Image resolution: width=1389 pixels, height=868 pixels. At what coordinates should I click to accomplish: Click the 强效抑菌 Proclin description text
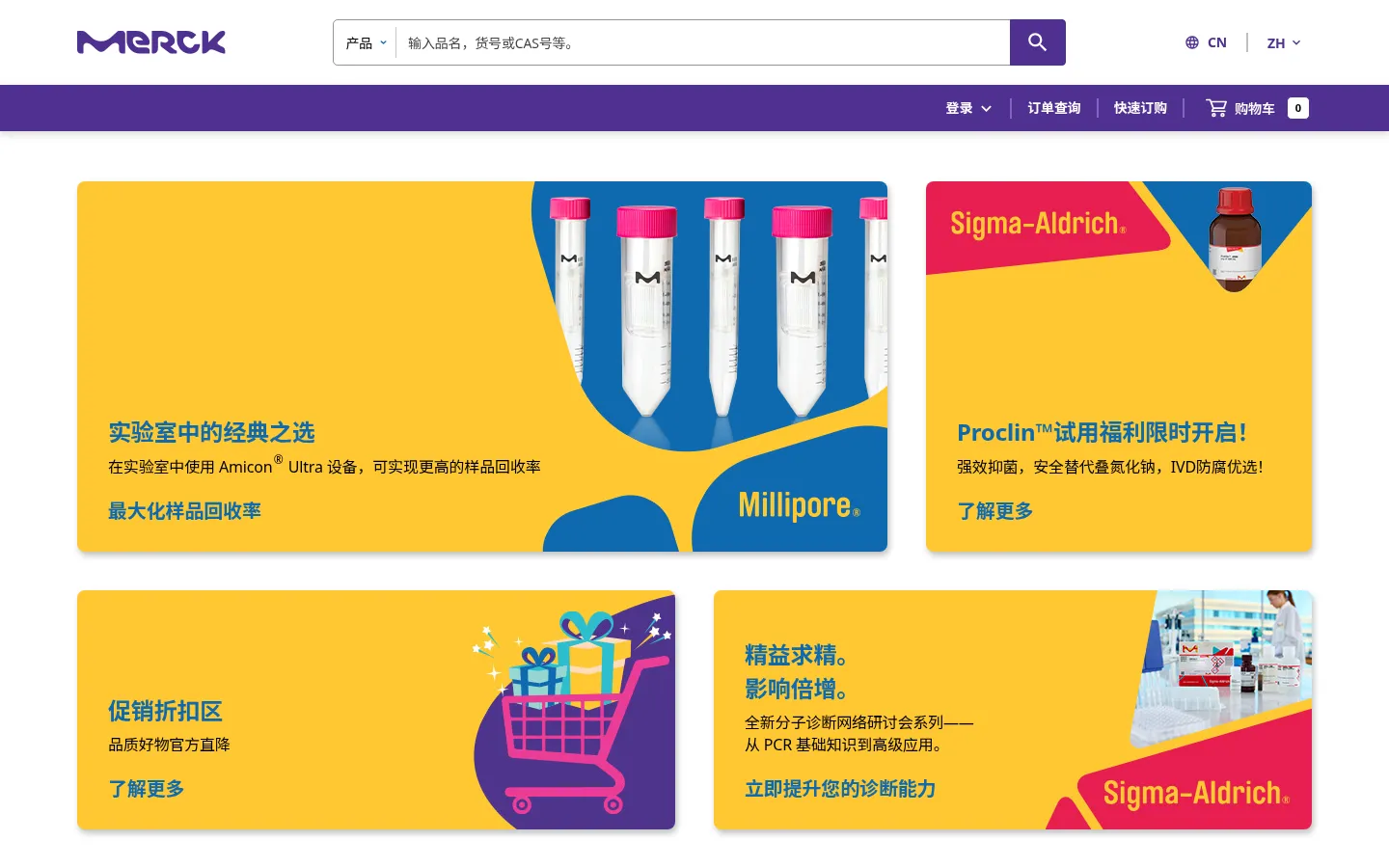coord(1110,467)
